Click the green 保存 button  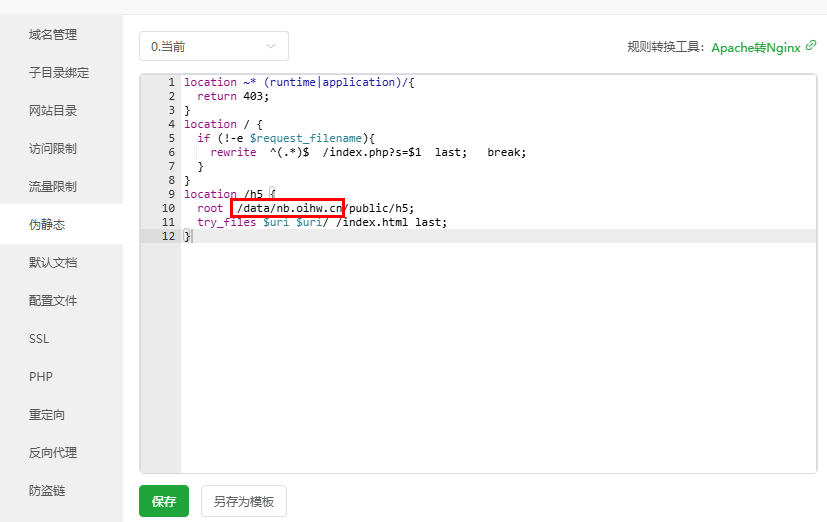click(164, 501)
